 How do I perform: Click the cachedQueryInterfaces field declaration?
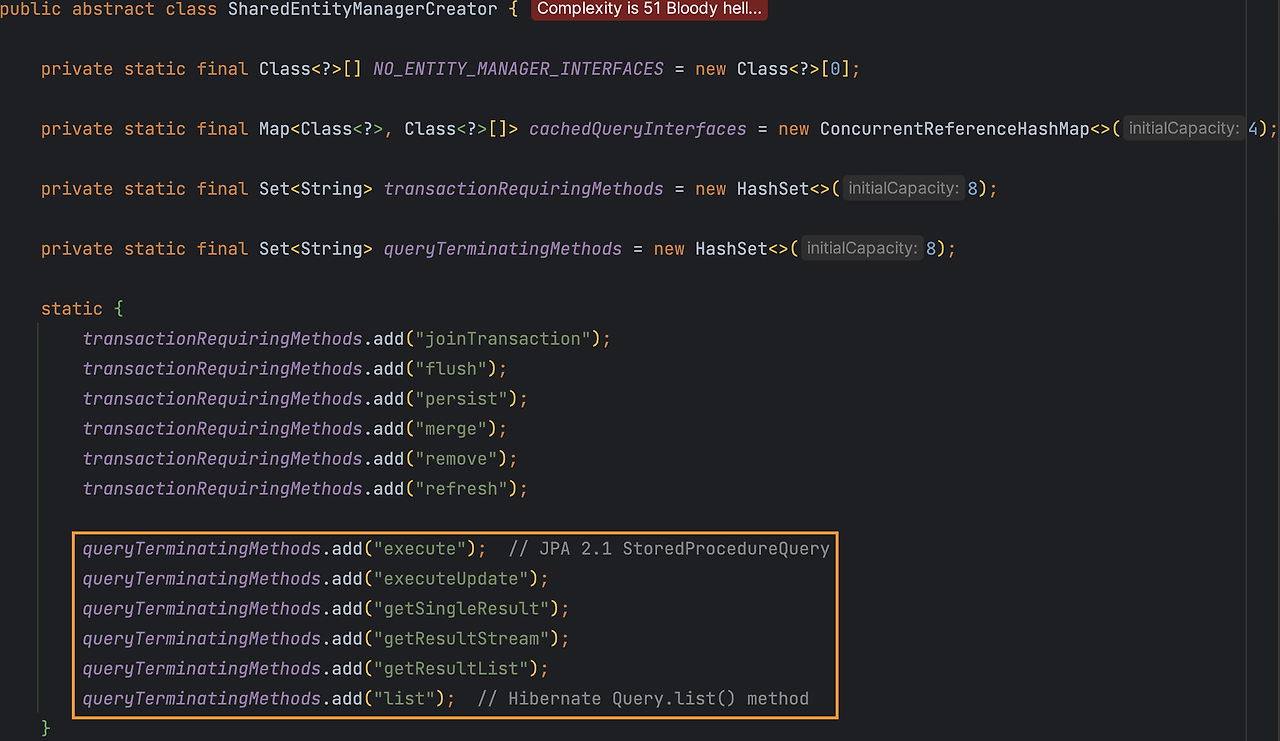638,129
